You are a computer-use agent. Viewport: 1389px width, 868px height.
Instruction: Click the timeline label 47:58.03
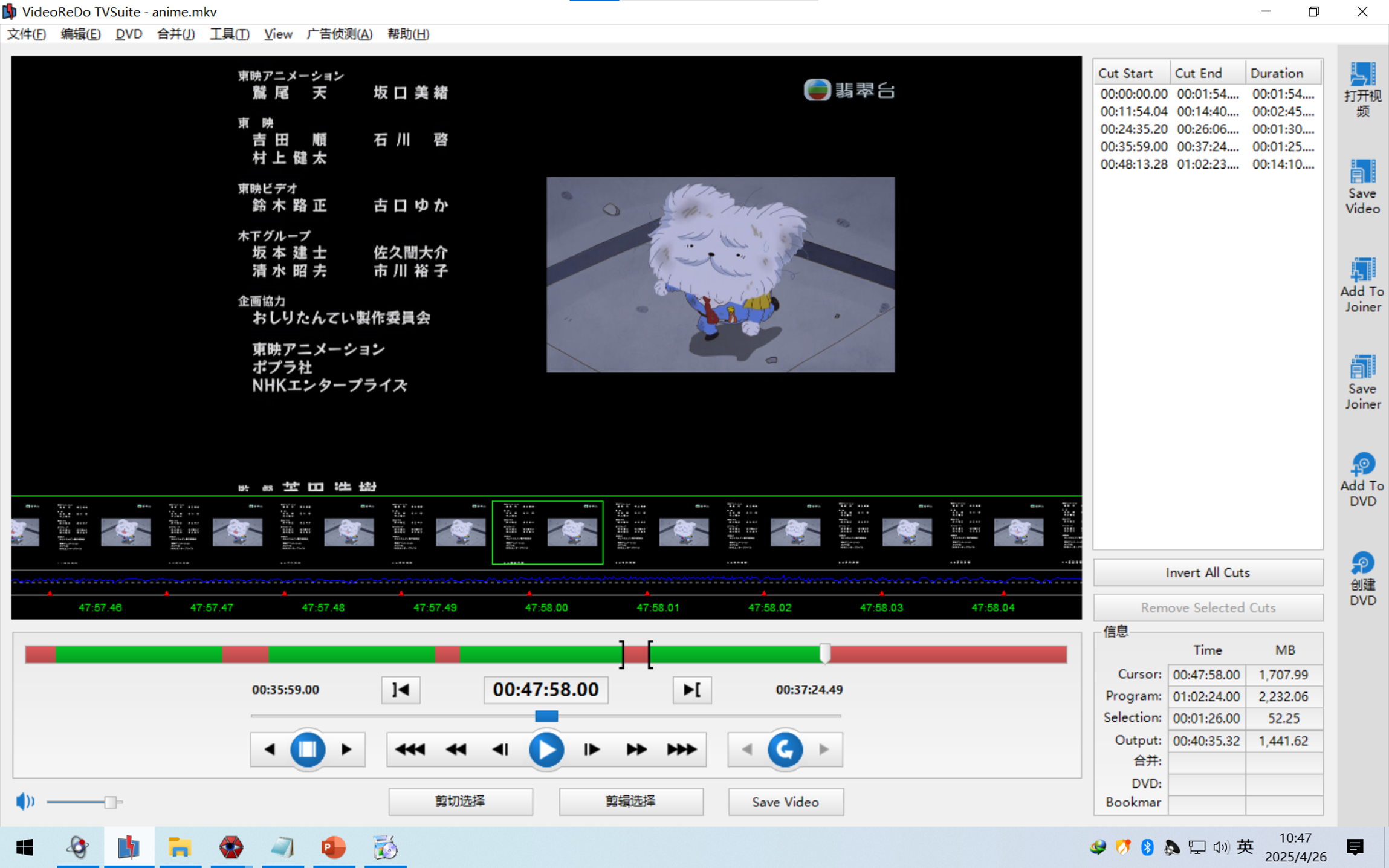(881, 607)
